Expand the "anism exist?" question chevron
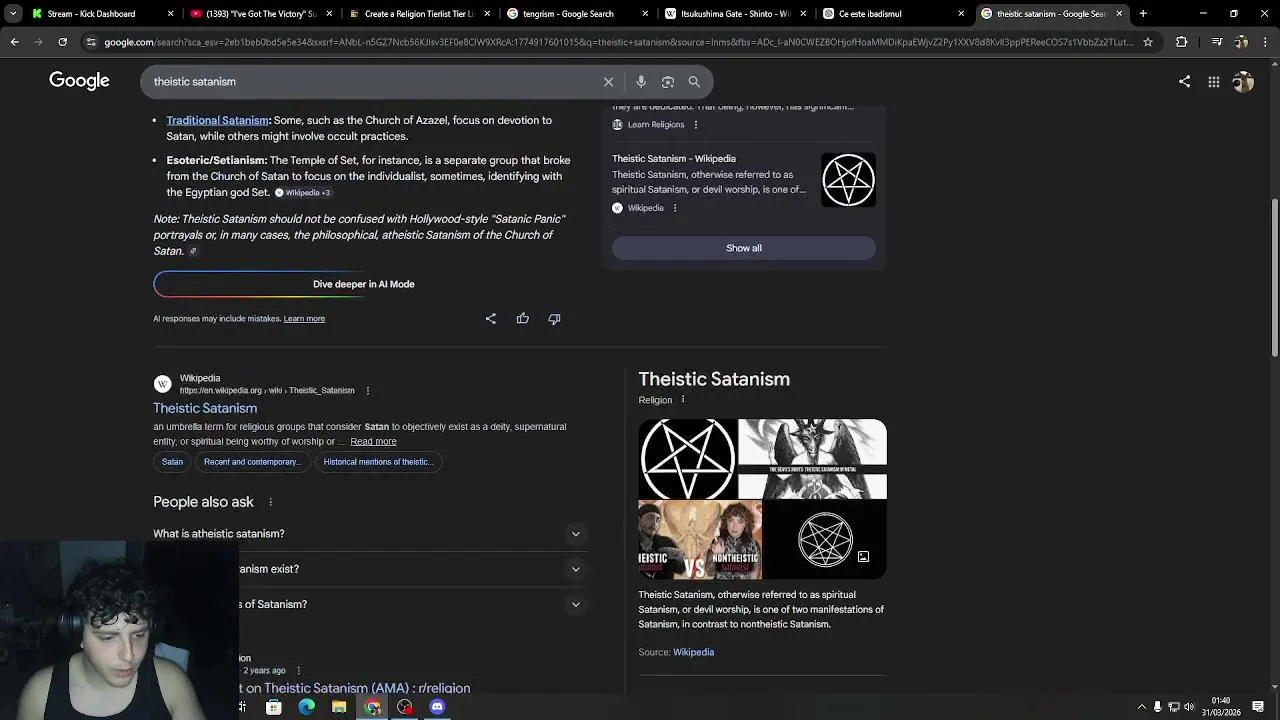This screenshot has height=720, width=1280. [575, 569]
